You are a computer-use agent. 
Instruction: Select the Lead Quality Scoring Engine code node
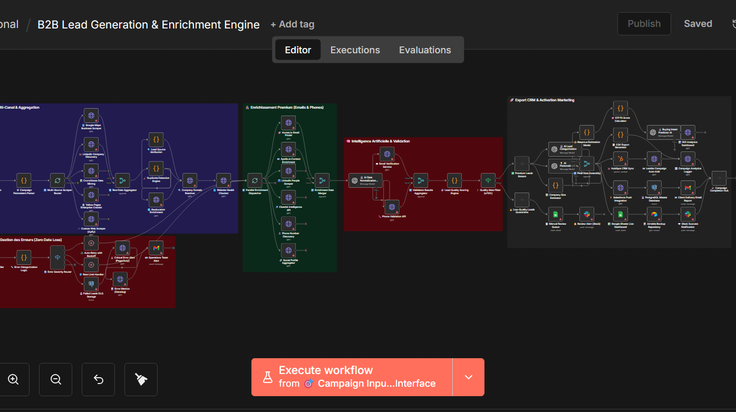454,180
